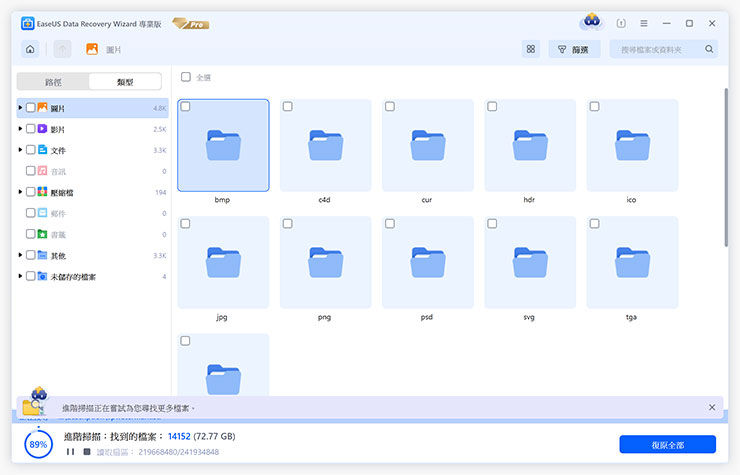Open the hamburger menu in title bar
This screenshot has height=475, width=740.
(x=644, y=23)
